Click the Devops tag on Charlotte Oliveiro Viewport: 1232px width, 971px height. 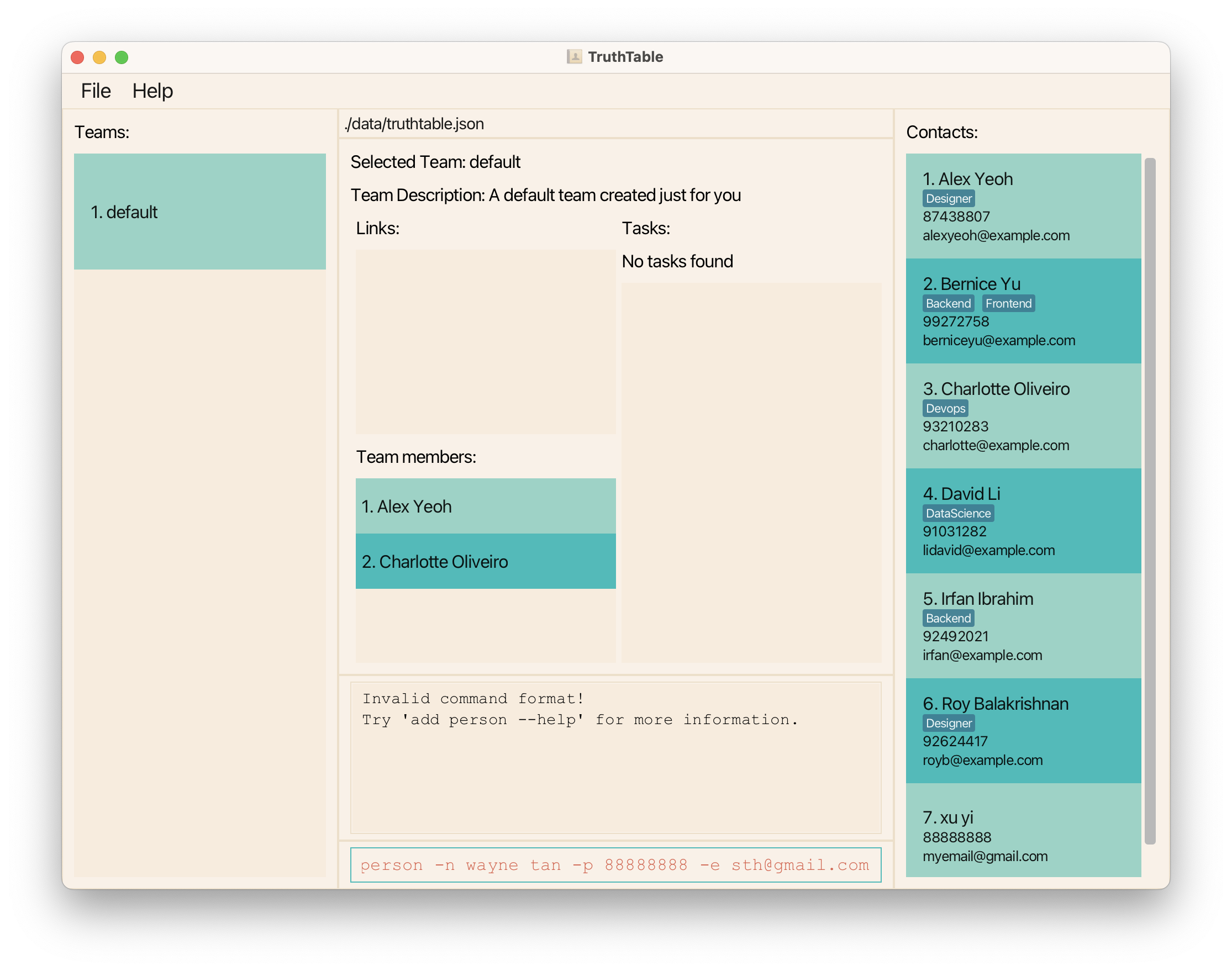pyautogui.click(x=945, y=409)
